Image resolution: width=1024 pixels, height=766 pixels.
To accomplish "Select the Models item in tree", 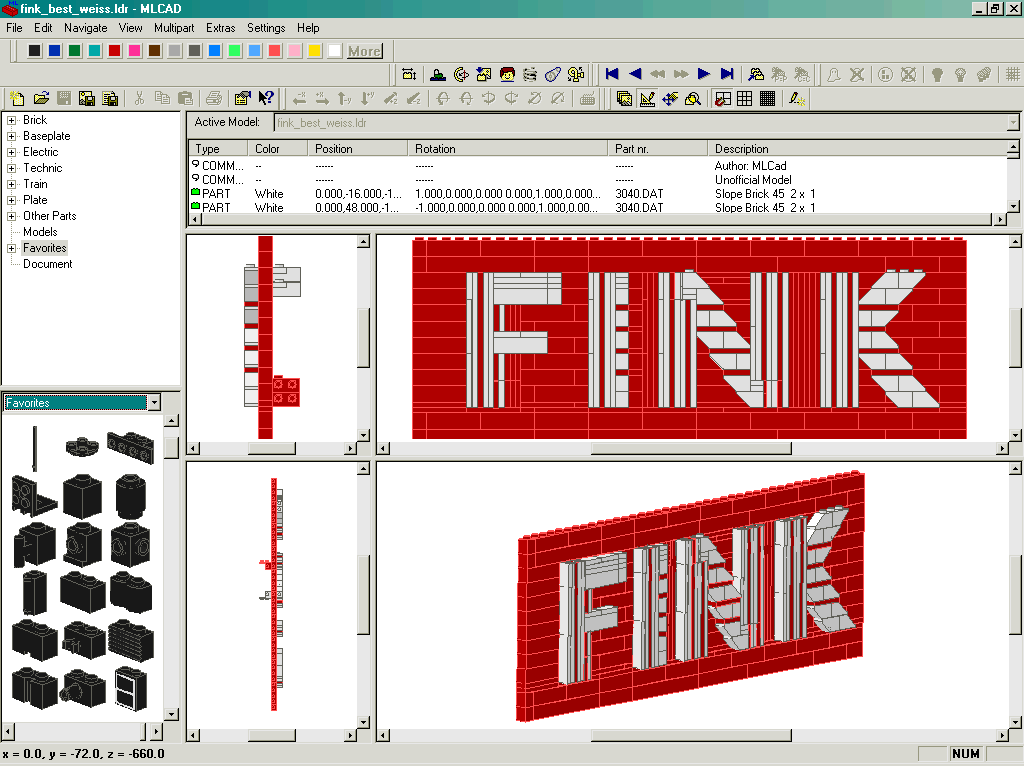I will (x=40, y=232).
